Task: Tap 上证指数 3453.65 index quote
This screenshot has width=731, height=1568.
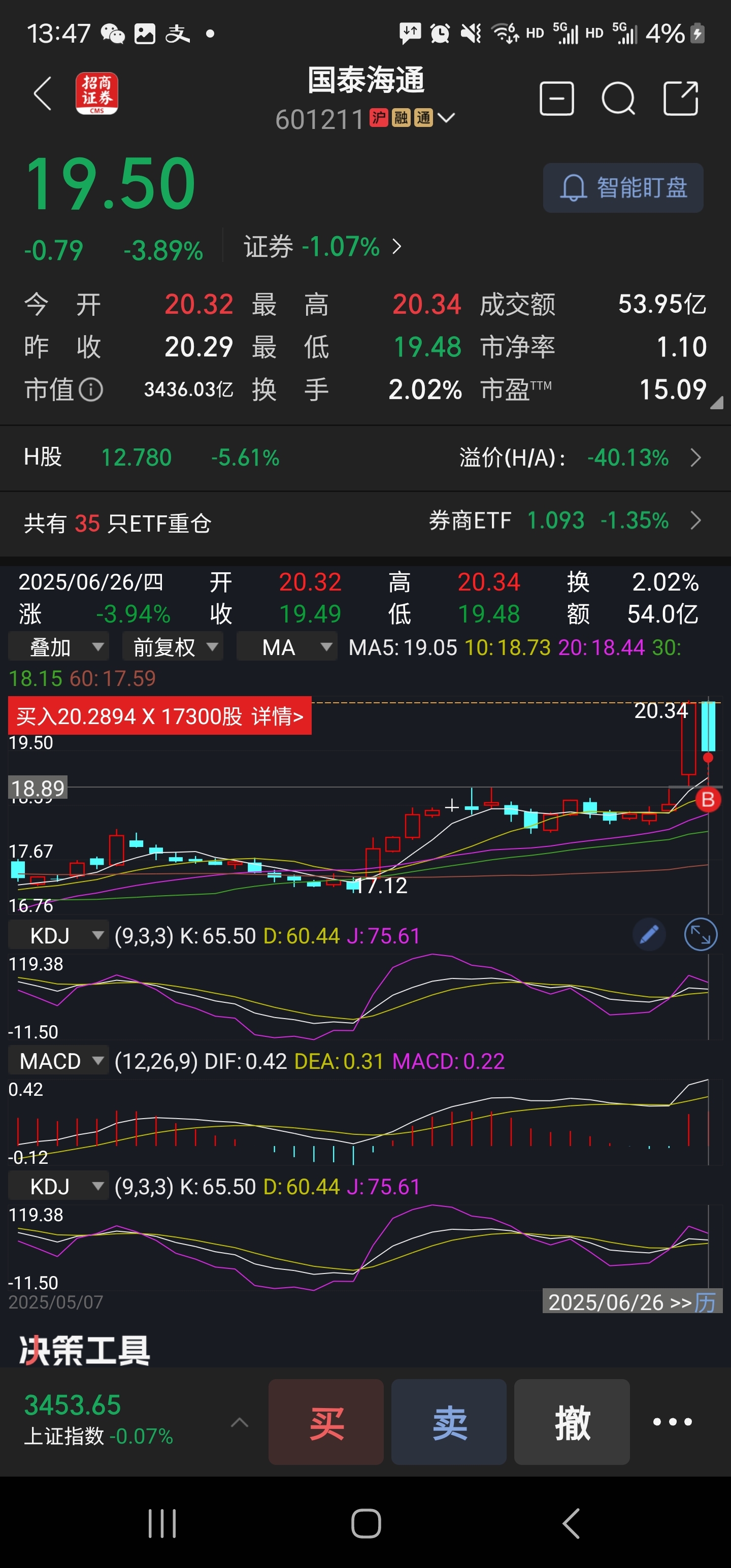Action: pos(98,1421)
